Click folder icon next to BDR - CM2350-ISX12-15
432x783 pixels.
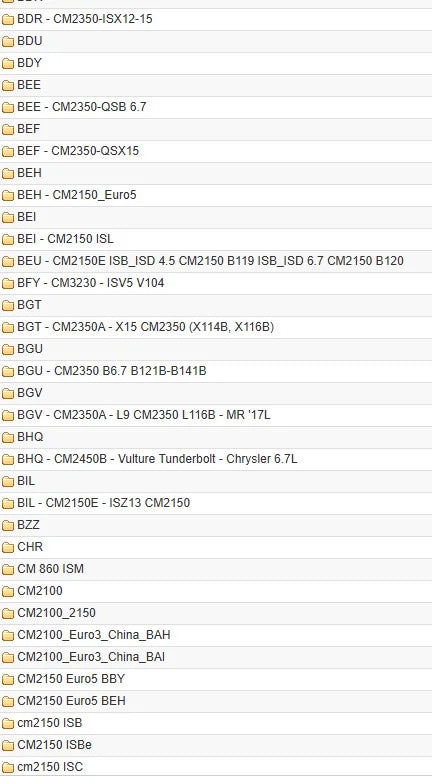[x=8, y=19]
